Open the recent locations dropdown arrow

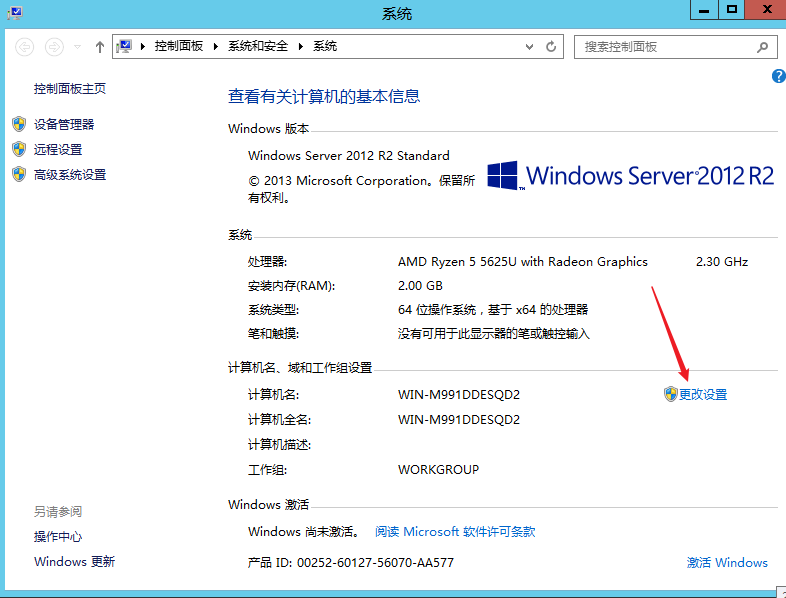tap(77, 47)
